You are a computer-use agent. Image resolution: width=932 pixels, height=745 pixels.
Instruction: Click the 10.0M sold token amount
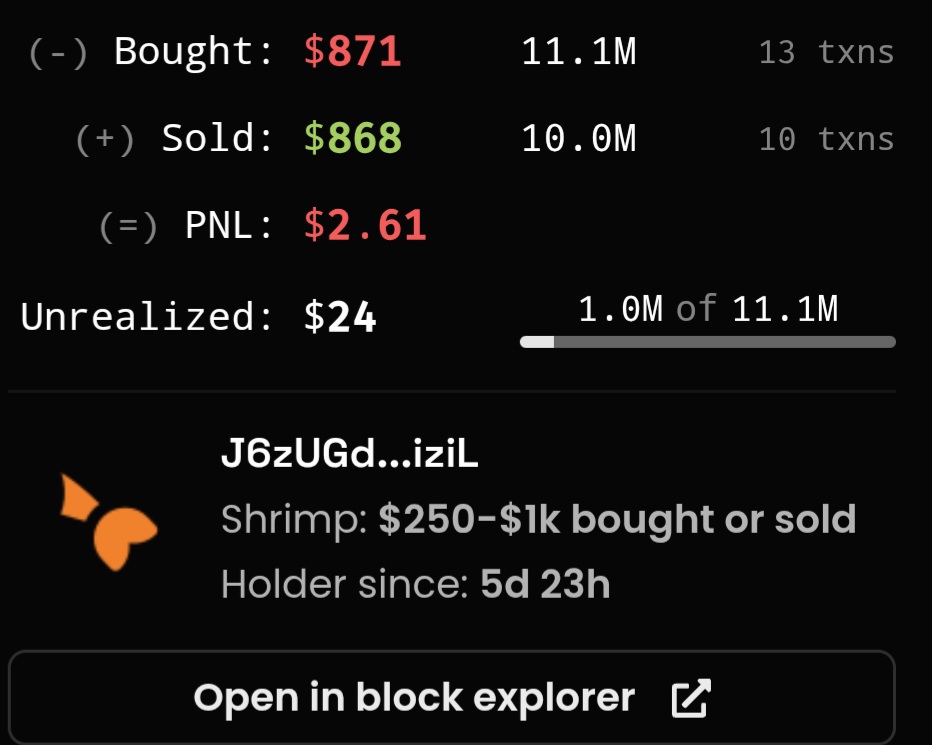click(579, 139)
